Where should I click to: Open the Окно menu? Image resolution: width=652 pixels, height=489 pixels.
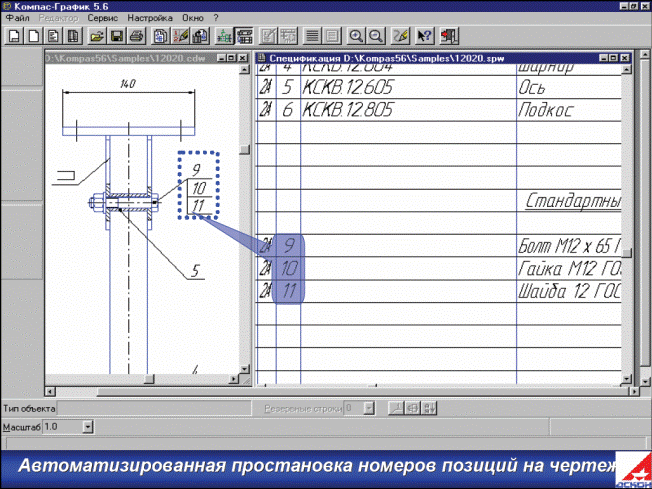click(193, 18)
